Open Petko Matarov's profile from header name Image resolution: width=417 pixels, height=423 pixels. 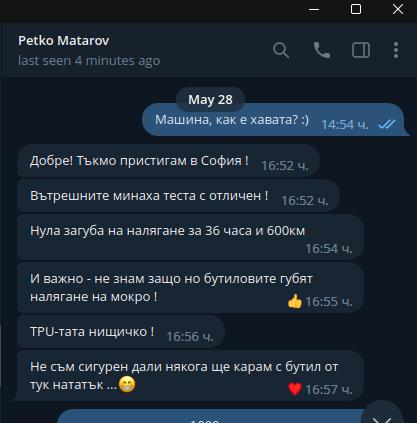pos(64,41)
